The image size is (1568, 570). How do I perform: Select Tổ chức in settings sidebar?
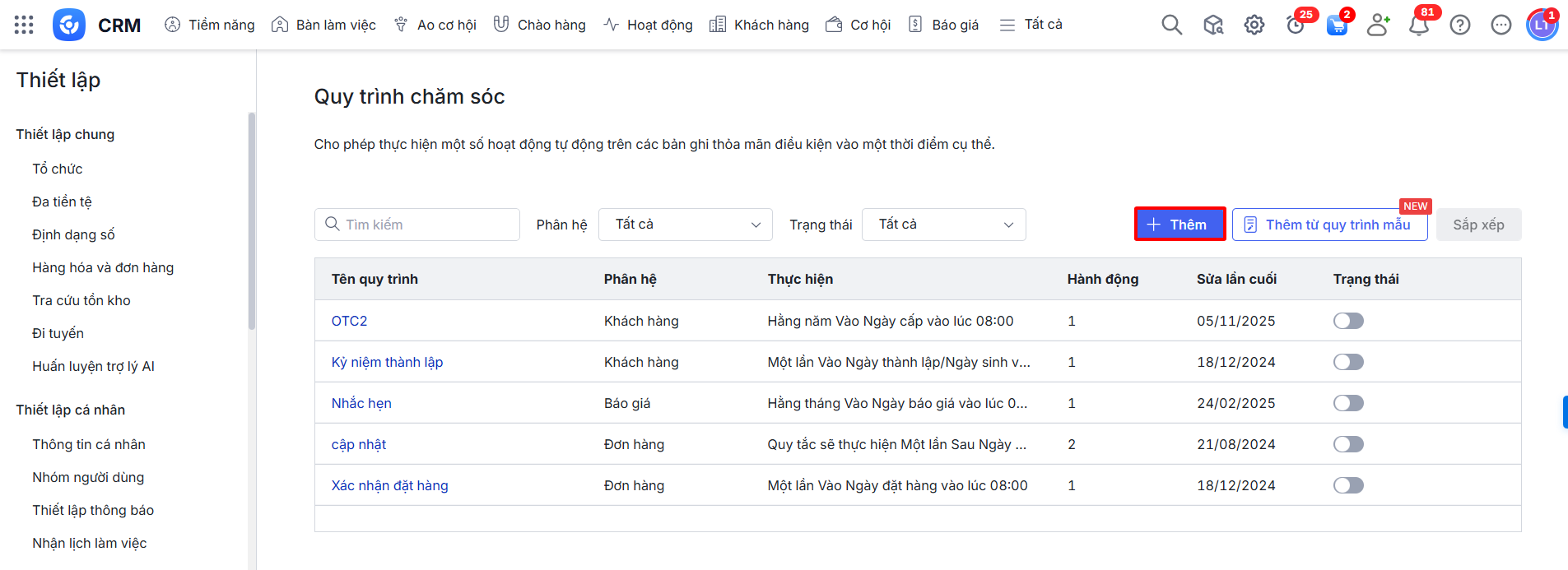tap(58, 169)
